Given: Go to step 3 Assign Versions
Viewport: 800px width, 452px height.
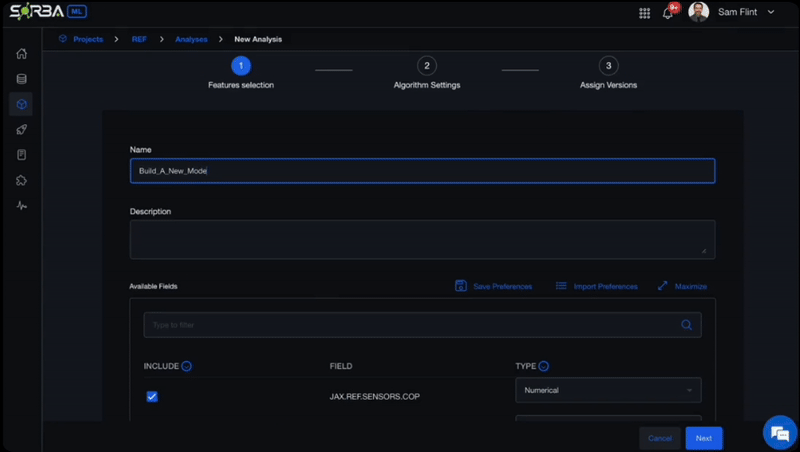Looking at the screenshot, I should click(x=608, y=66).
